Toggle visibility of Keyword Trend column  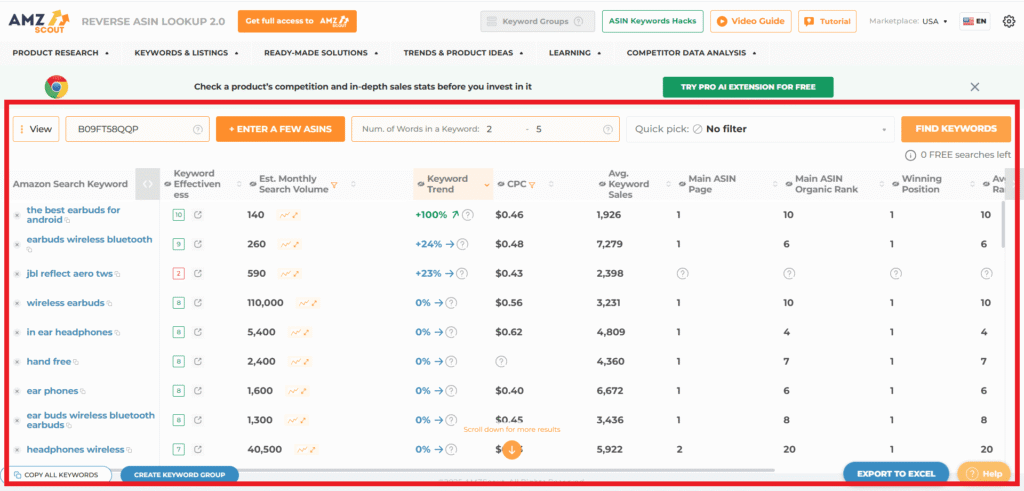pyautogui.click(x=421, y=185)
